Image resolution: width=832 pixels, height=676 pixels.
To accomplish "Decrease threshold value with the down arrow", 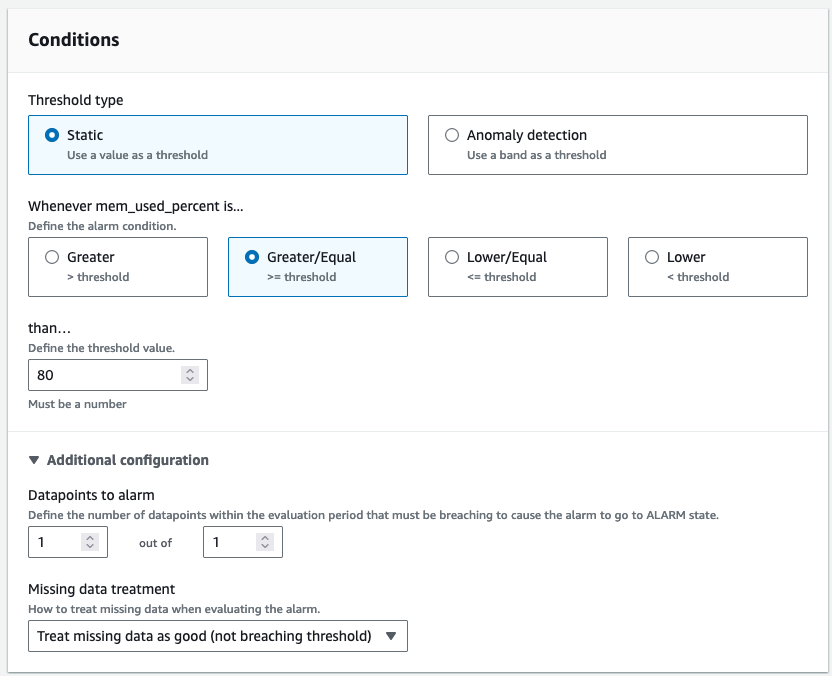I will [x=190, y=380].
